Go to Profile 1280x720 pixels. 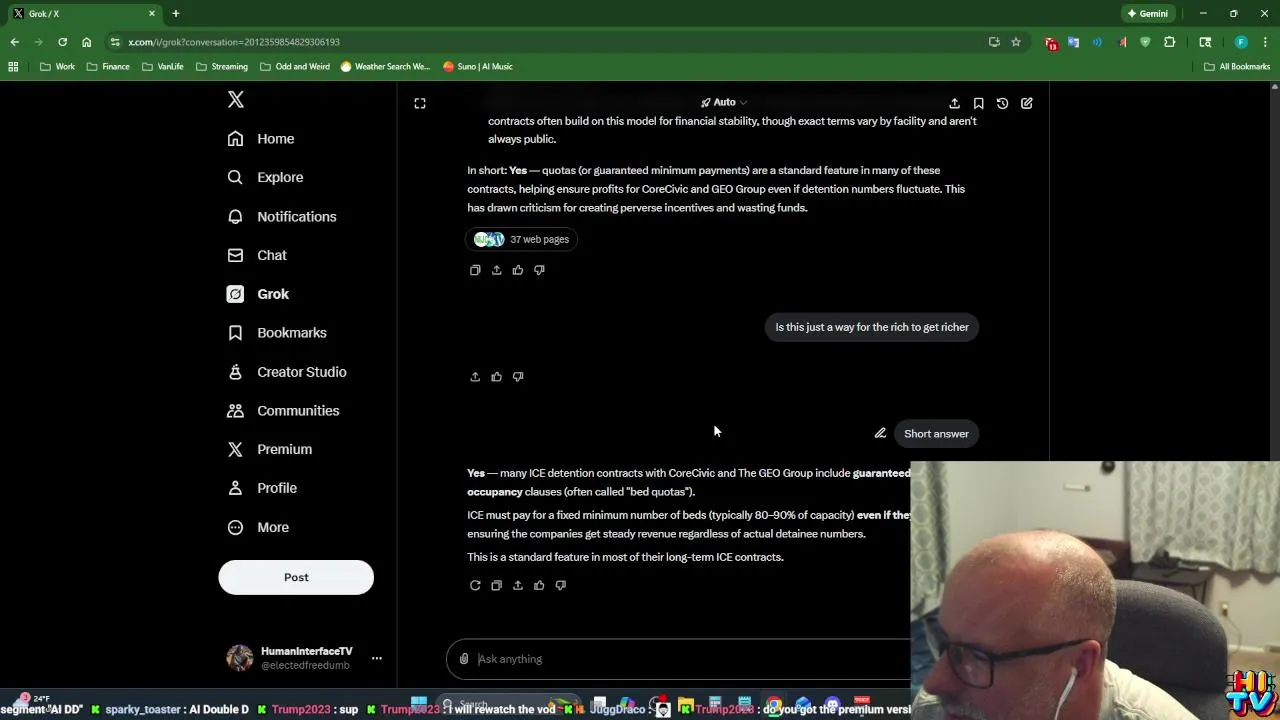262,488
